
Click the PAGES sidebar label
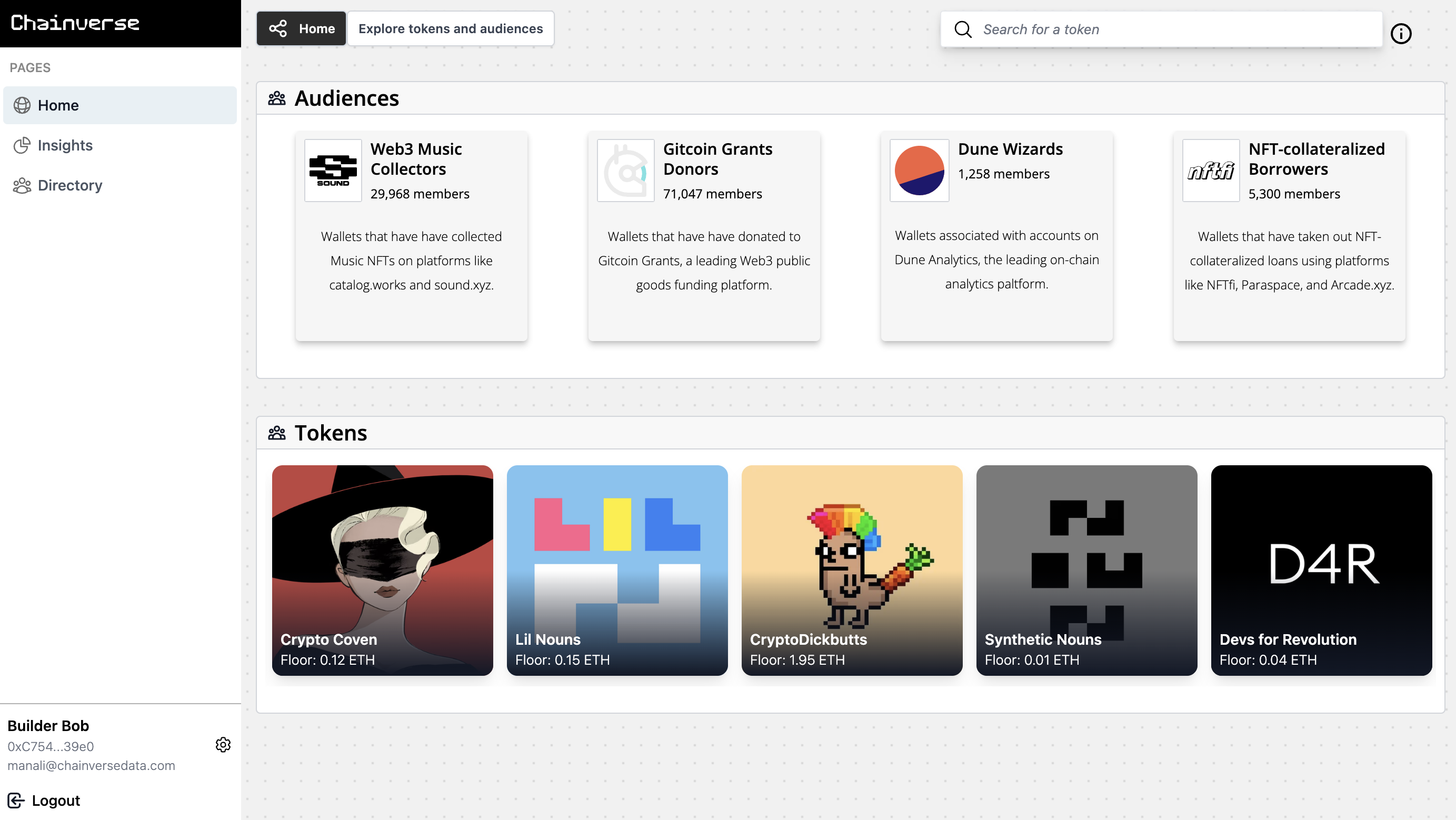[30, 68]
